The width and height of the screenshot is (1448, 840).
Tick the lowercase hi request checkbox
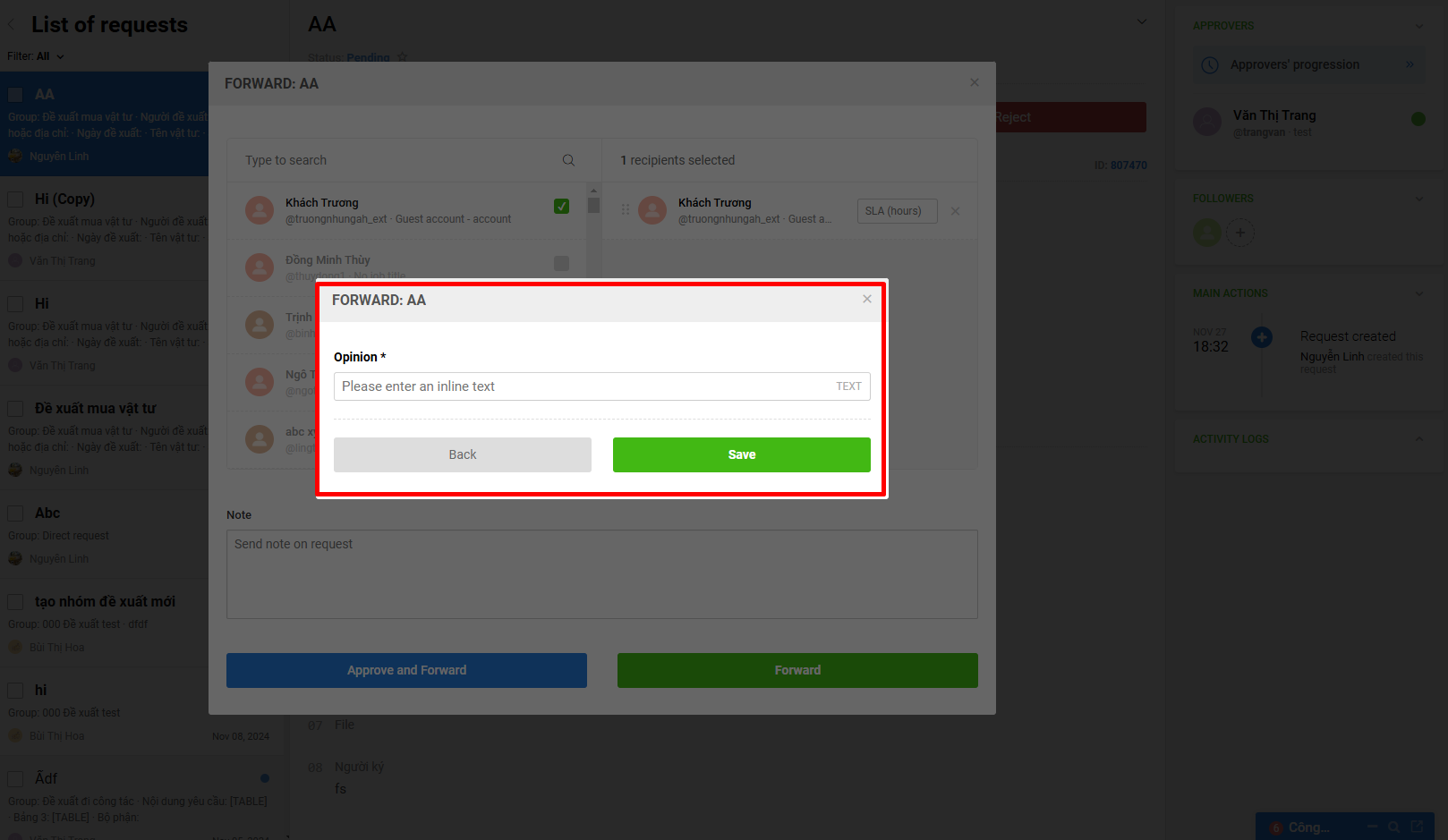point(15,691)
